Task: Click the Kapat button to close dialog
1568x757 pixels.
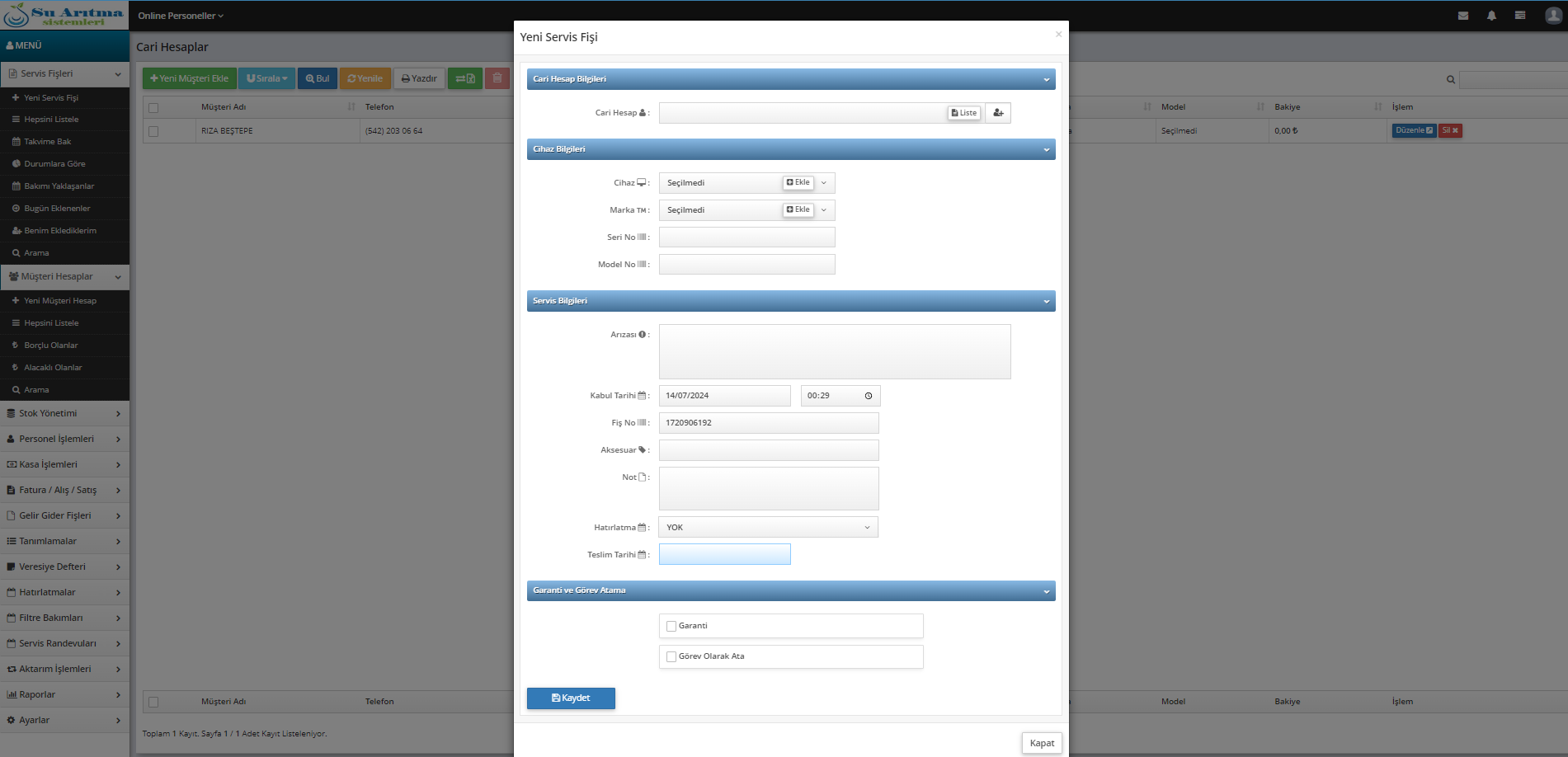Action: 1042,743
